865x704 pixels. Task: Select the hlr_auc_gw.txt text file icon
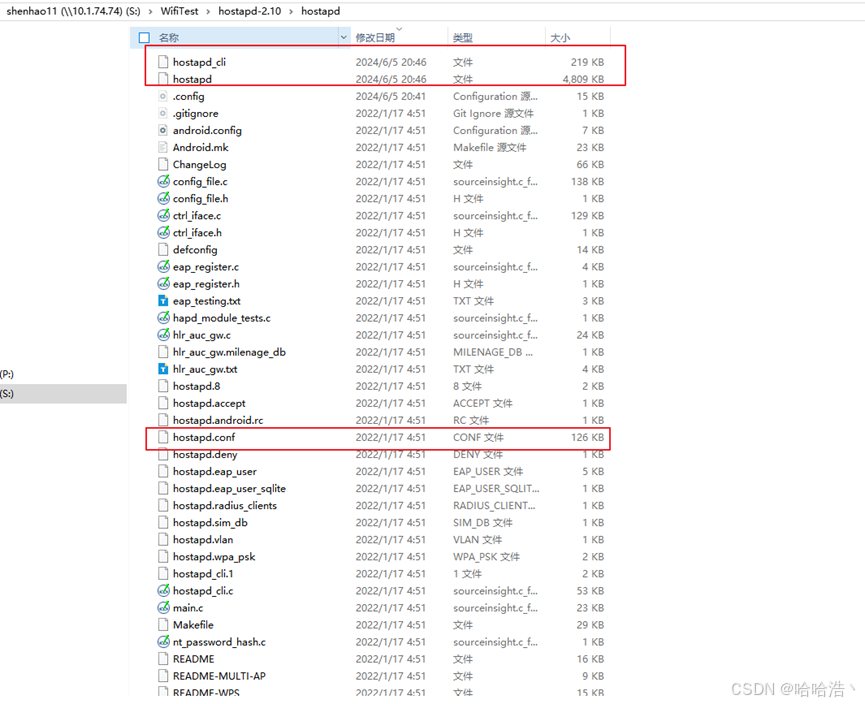click(163, 369)
